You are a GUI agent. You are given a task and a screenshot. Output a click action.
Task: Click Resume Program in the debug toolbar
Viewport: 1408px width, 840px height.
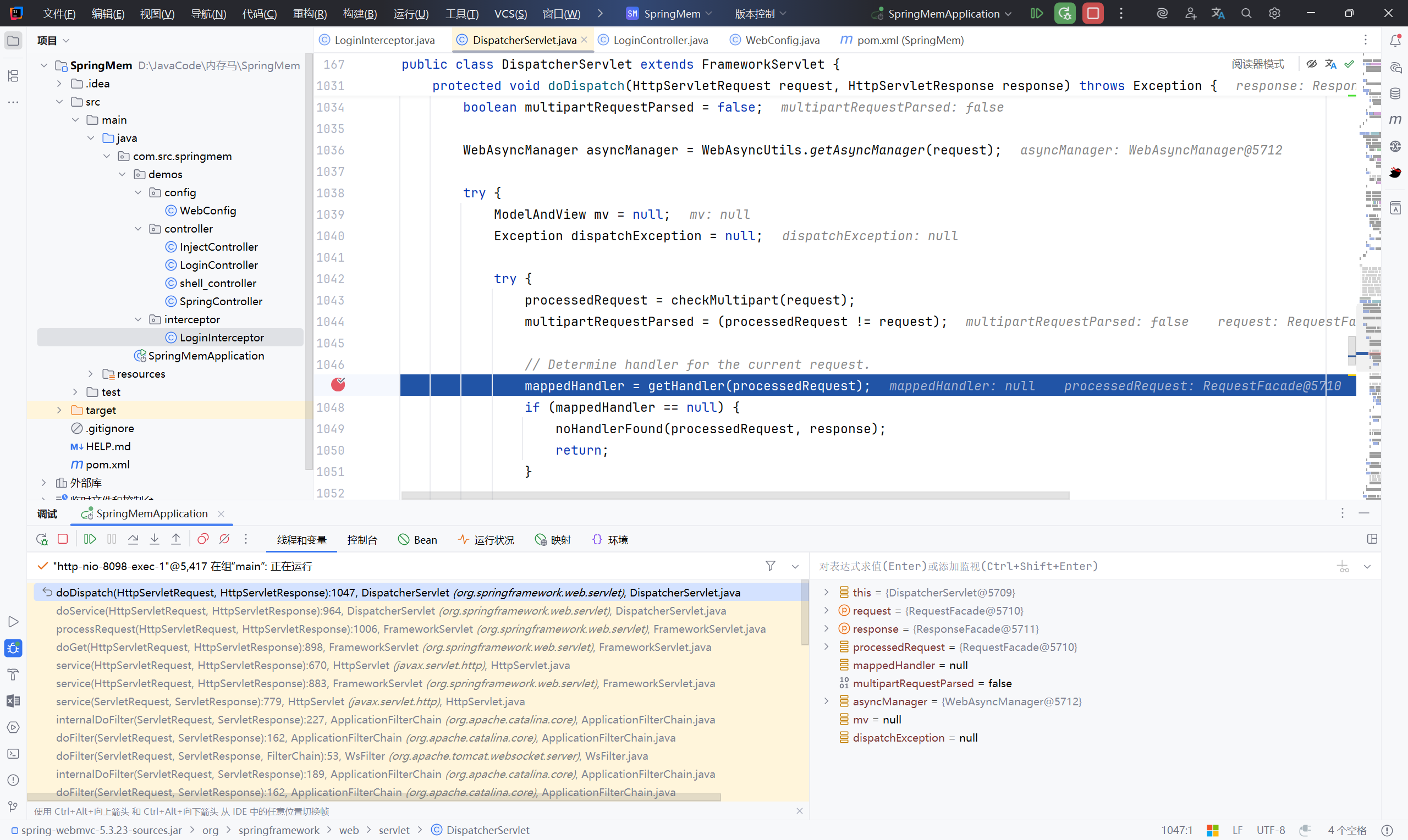tap(90, 539)
